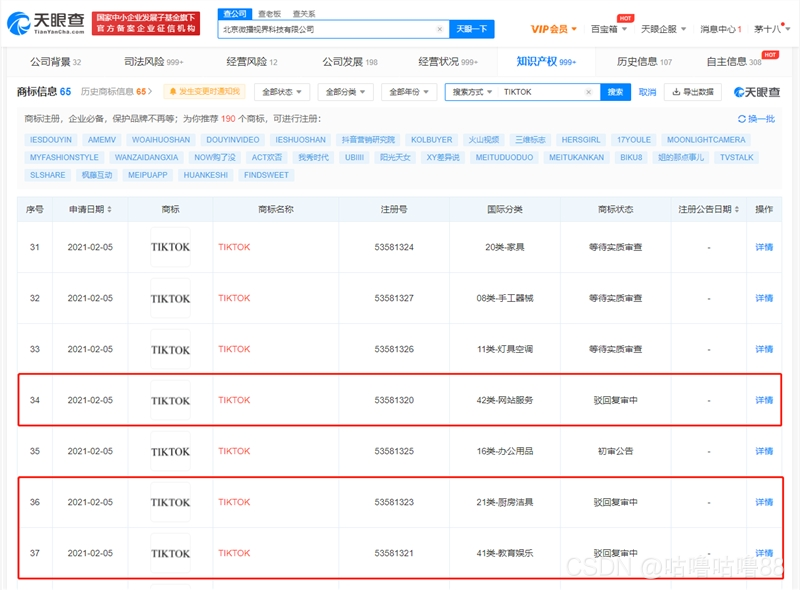Viewport: 800px width, 590px height.
Task: Click TIKTOK name link in row 32
Action: tap(234, 298)
